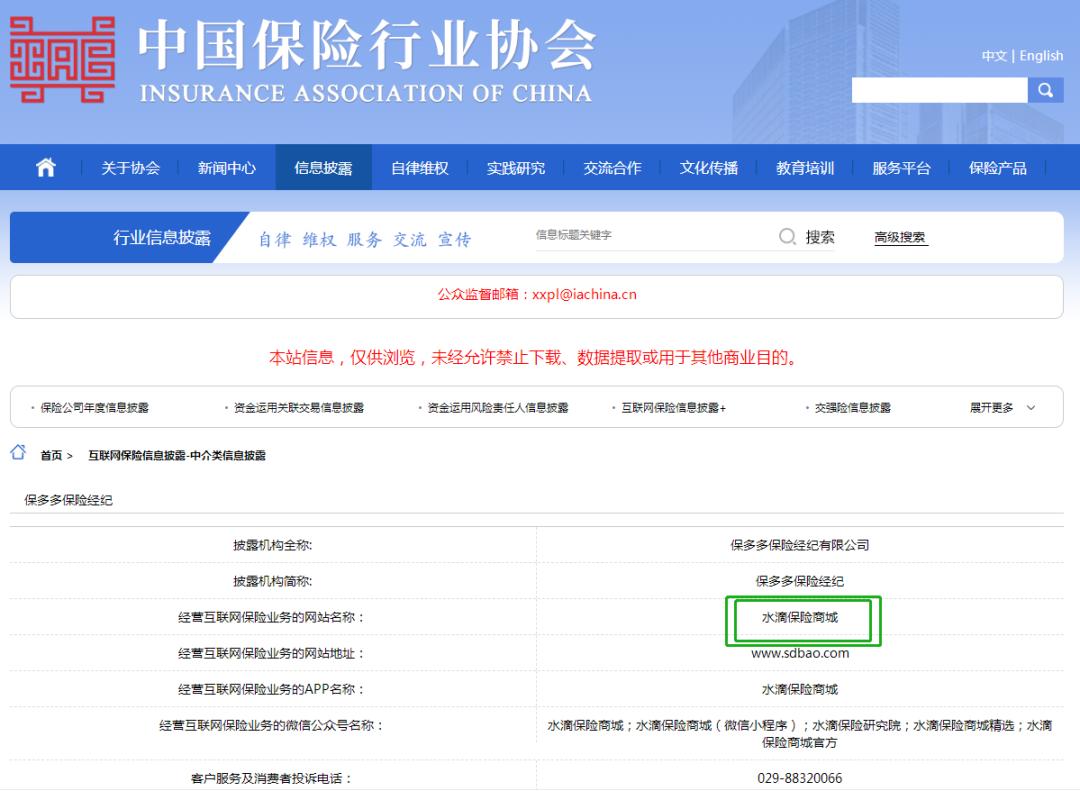Switch to the 新闻中心 tab
1080x791 pixels.
click(227, 167)
